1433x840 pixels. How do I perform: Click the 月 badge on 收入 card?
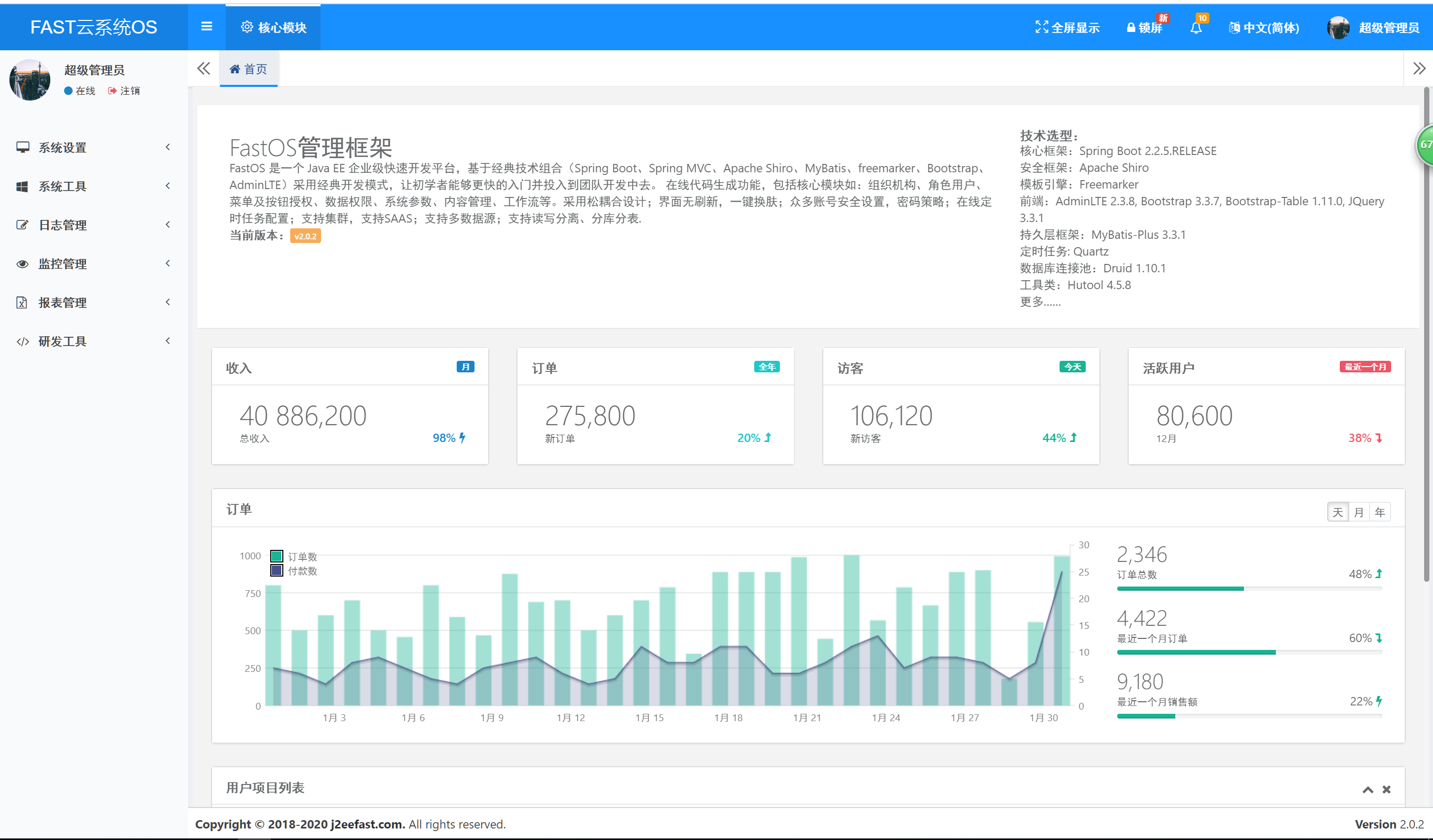tap(465, 367)
